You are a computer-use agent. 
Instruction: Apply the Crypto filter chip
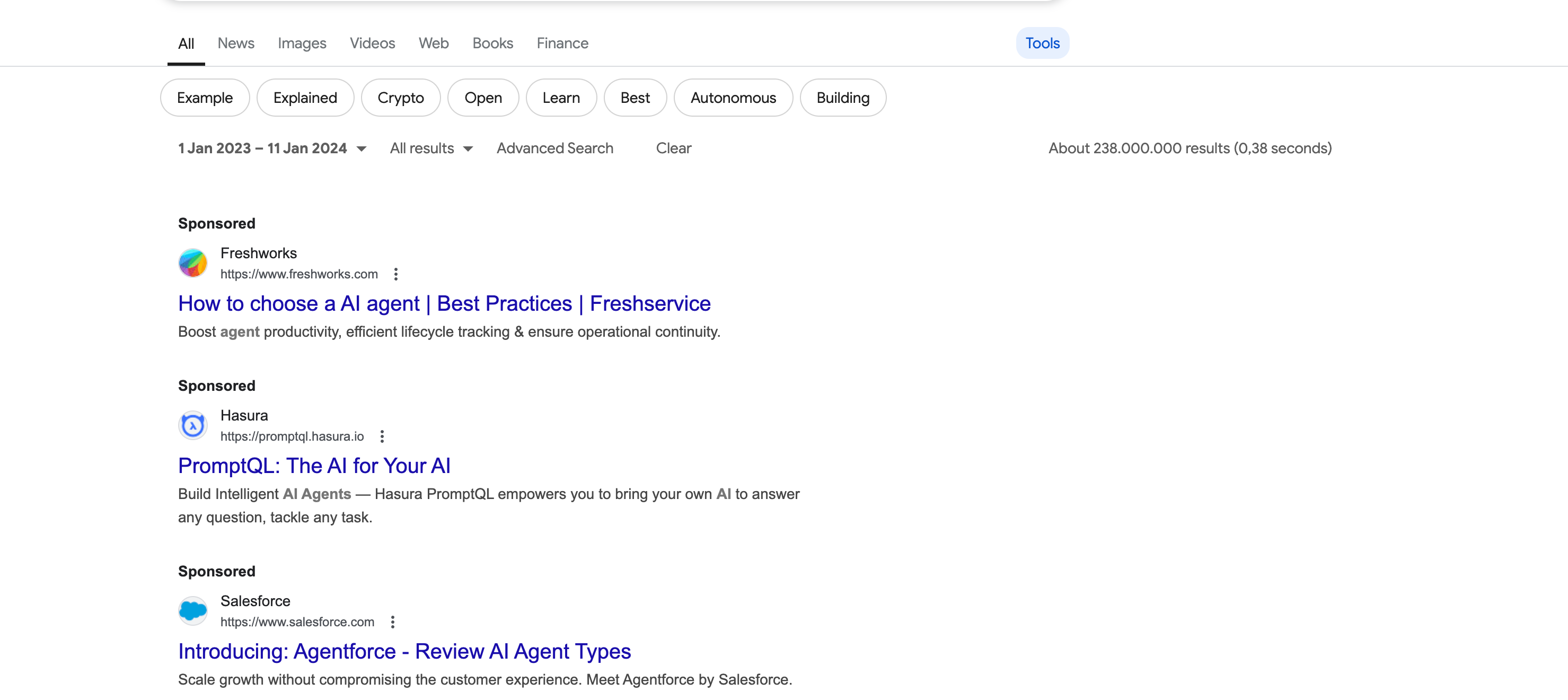coord(400,98)
